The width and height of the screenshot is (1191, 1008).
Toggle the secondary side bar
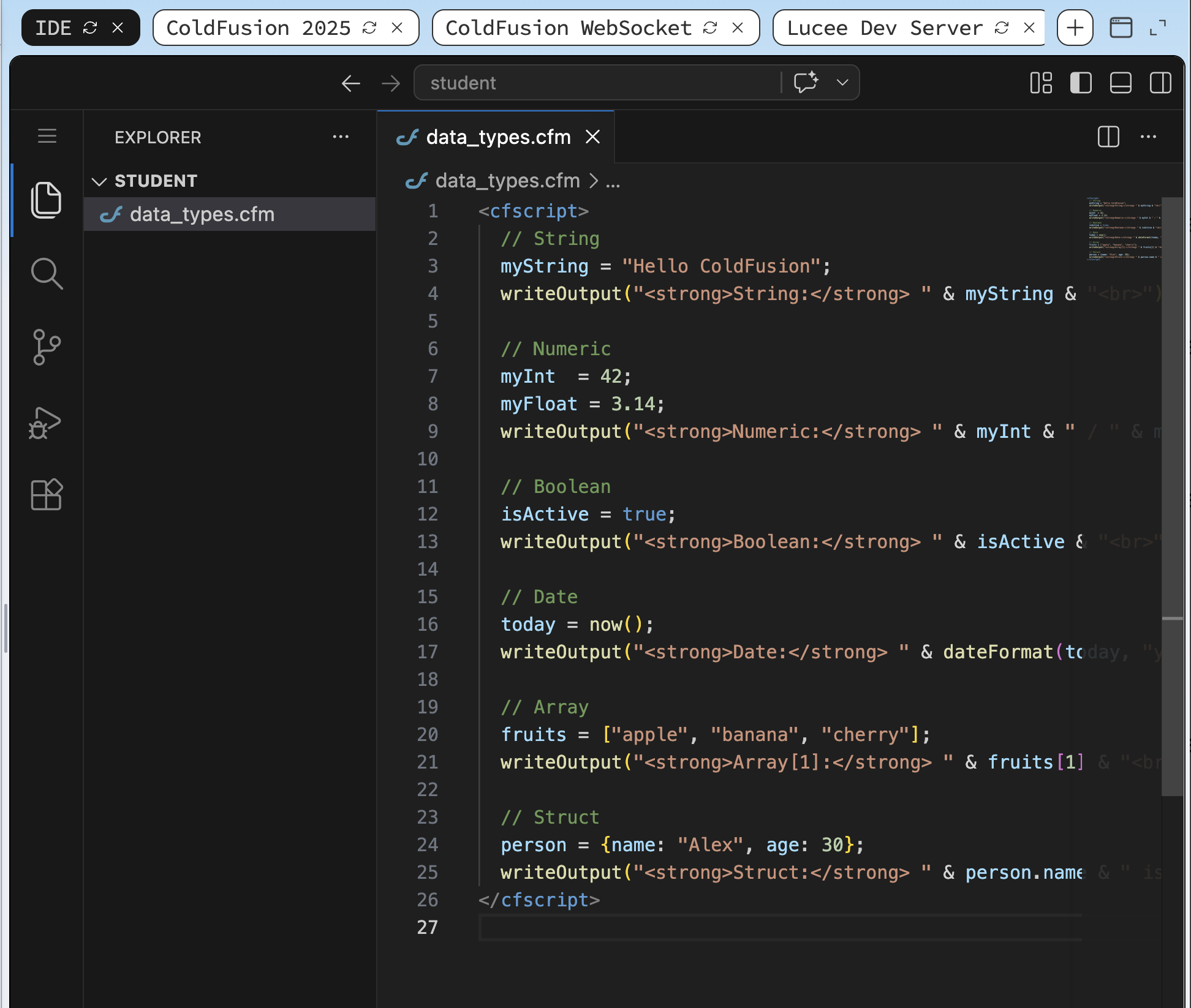1160,83
